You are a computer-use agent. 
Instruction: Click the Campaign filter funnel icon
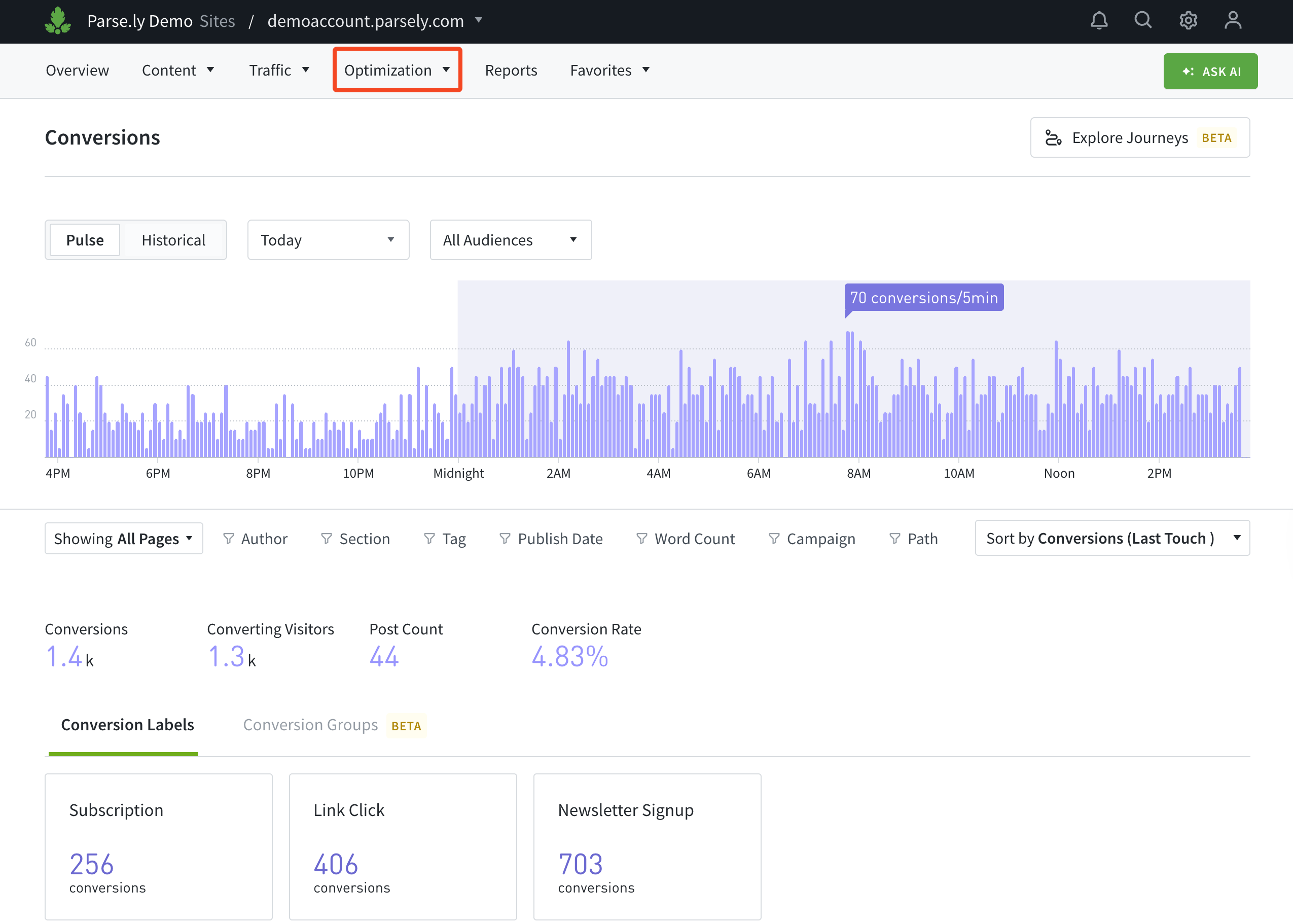[774, 538]
